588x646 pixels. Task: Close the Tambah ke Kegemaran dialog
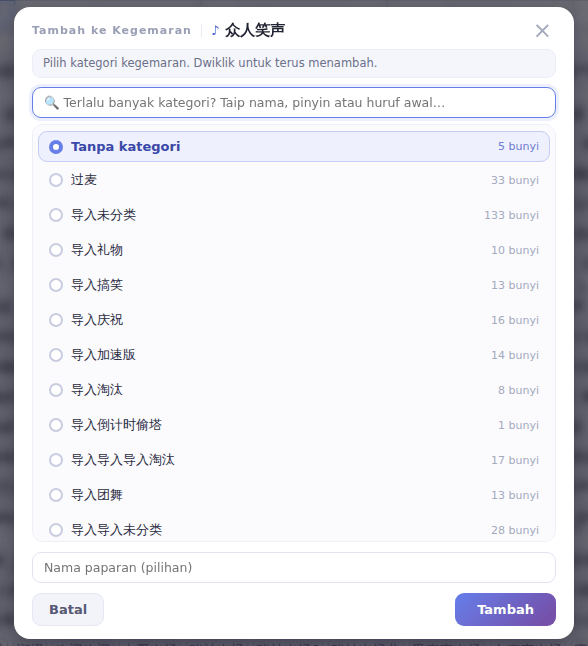pyautogui.click(x=542, y=30)
